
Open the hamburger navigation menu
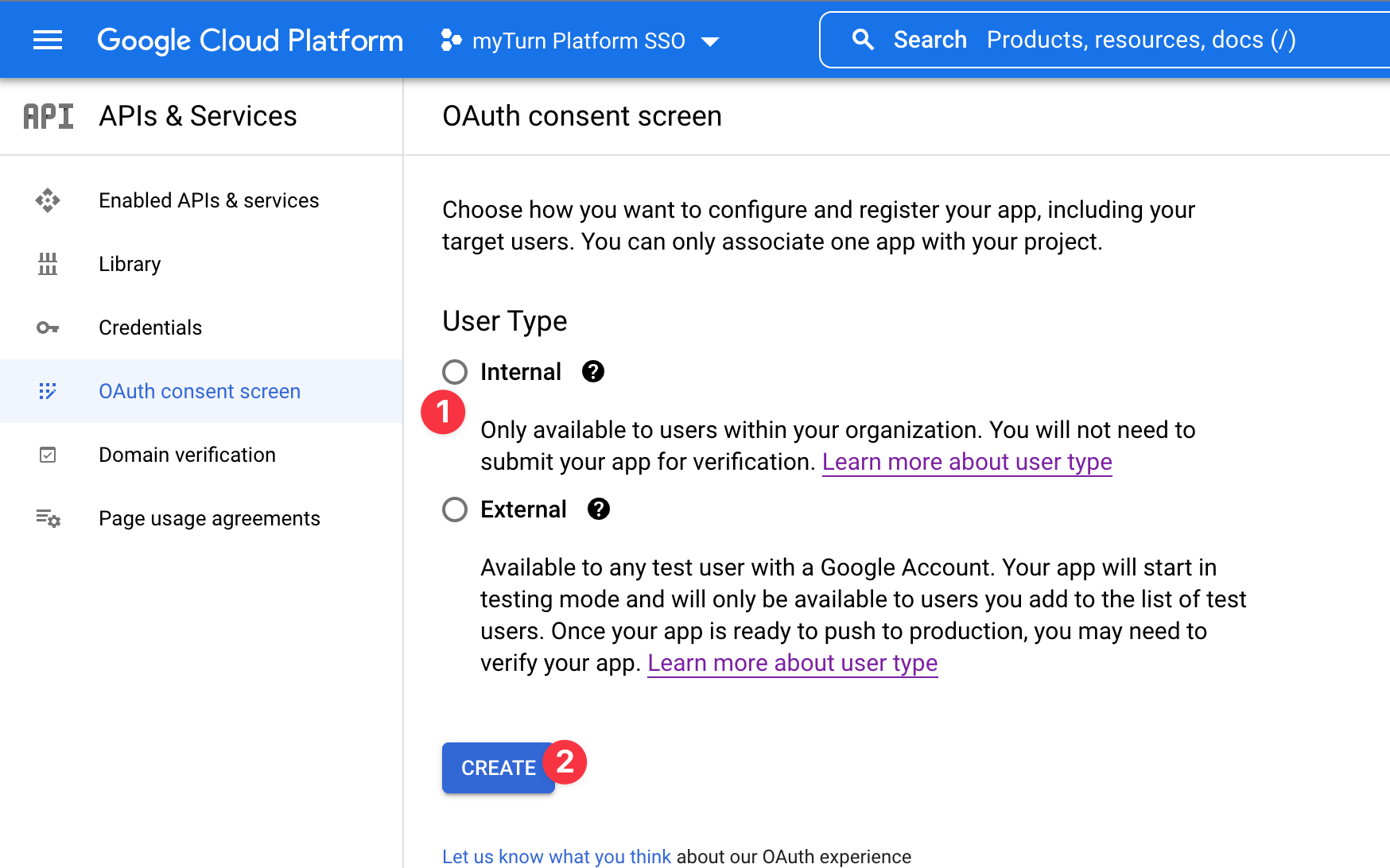click(48, 40)
